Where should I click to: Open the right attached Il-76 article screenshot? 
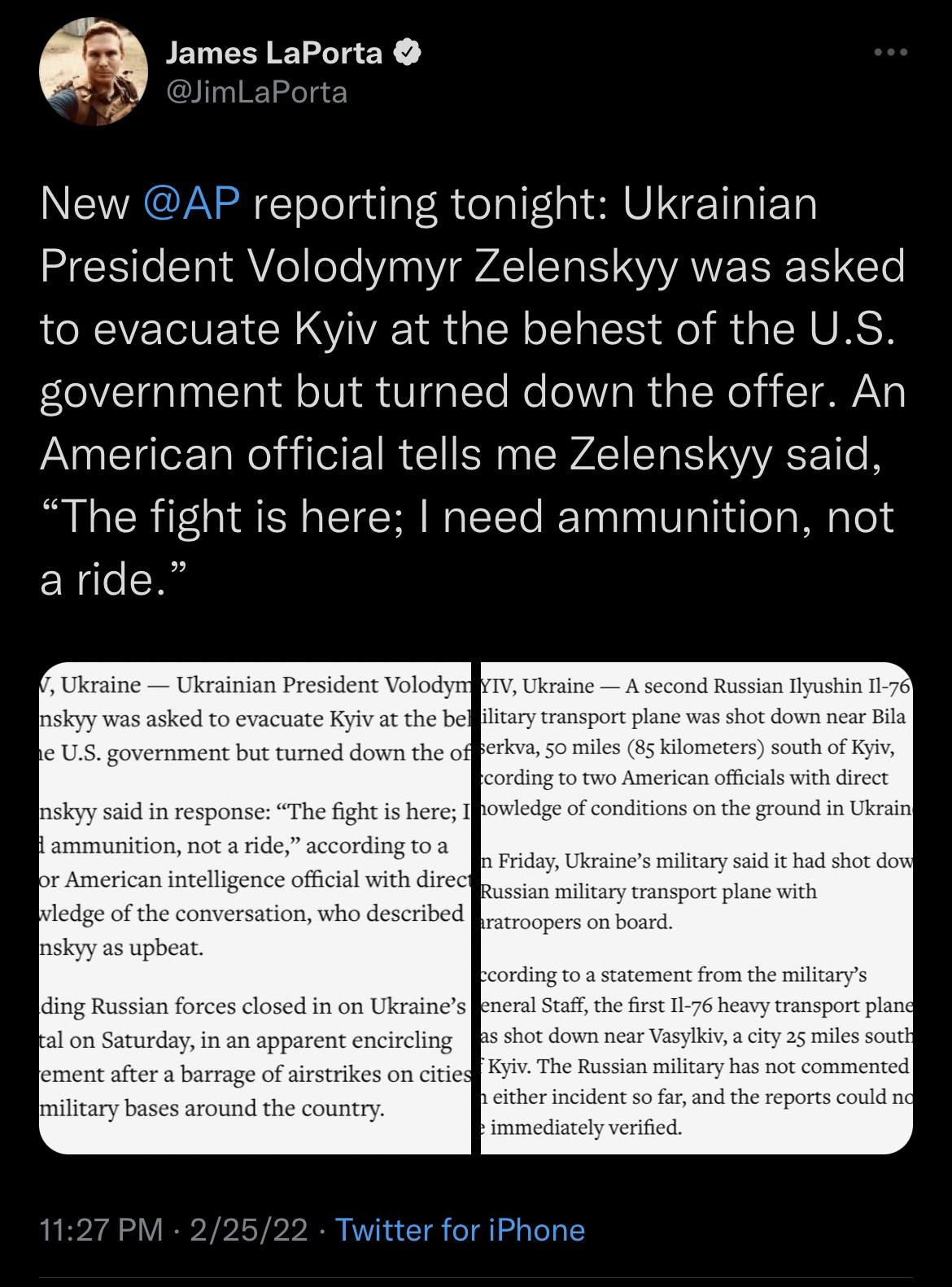(x=697, y=908)
